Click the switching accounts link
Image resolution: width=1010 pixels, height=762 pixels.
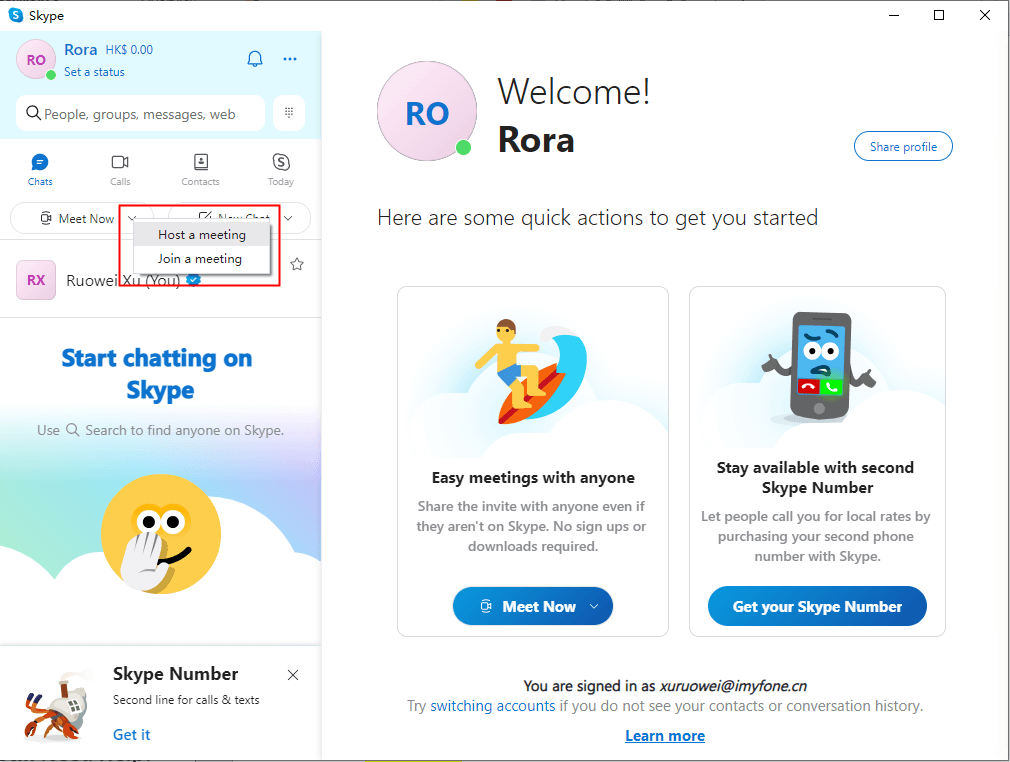click(493, 706)
